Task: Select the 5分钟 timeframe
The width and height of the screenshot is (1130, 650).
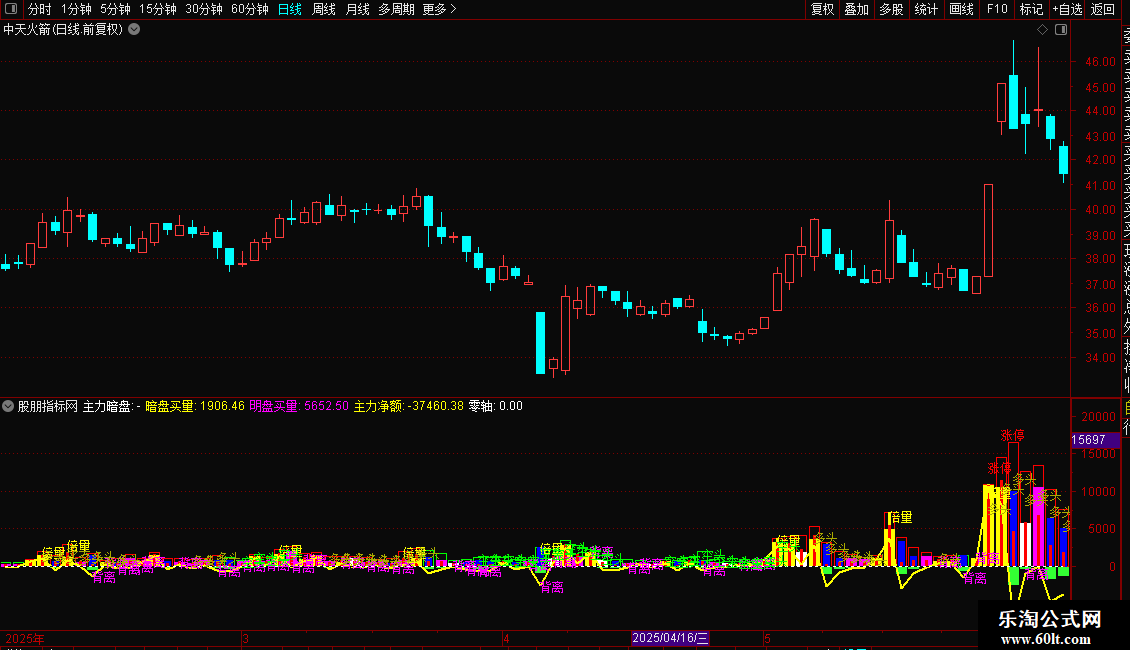Action: click(x=115, y=9)
